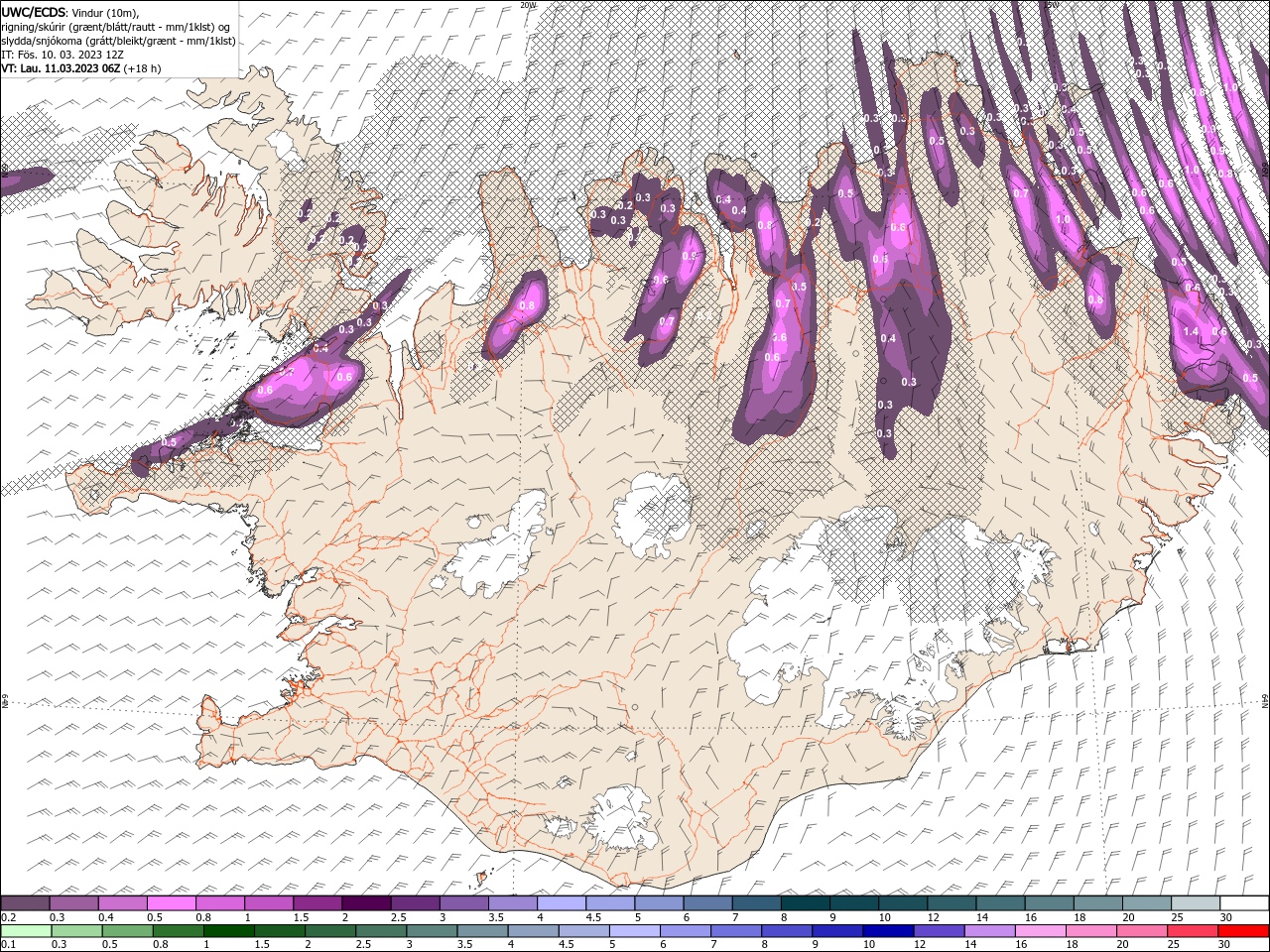Pick the light gray 25–30 upper legend swatch
The image size is (1270, 952).
1196,903
